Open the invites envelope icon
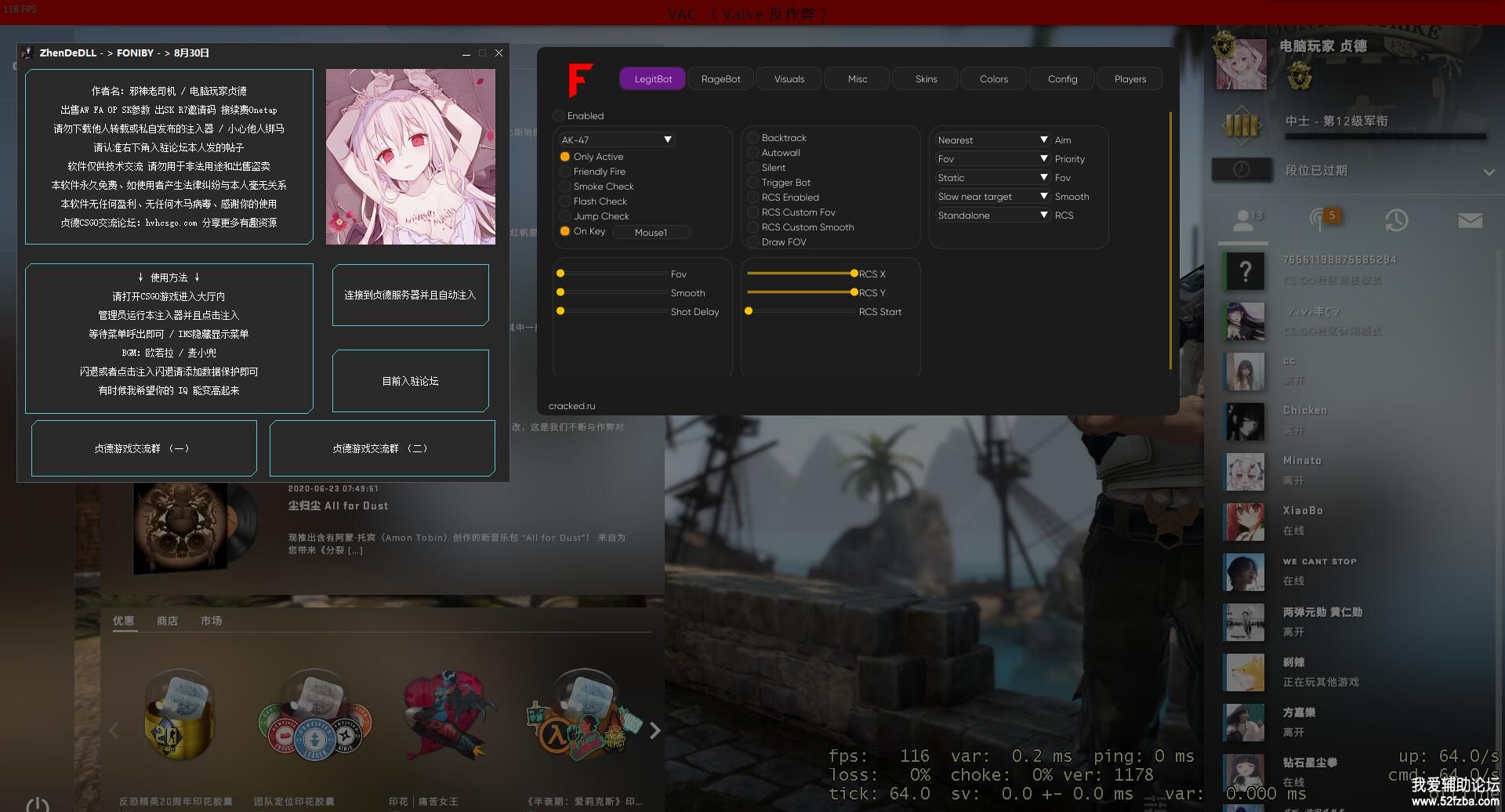The image size is (1505, 812). tap(1470, 221)
